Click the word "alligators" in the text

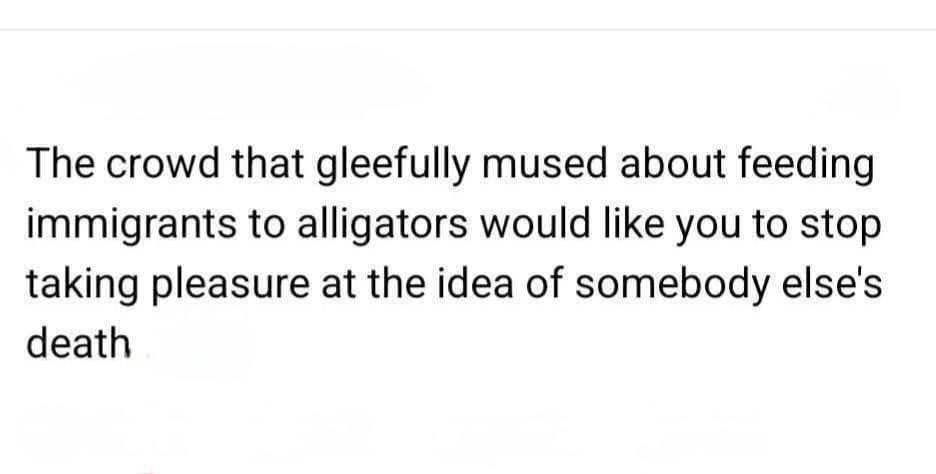[x=382, y=226]
